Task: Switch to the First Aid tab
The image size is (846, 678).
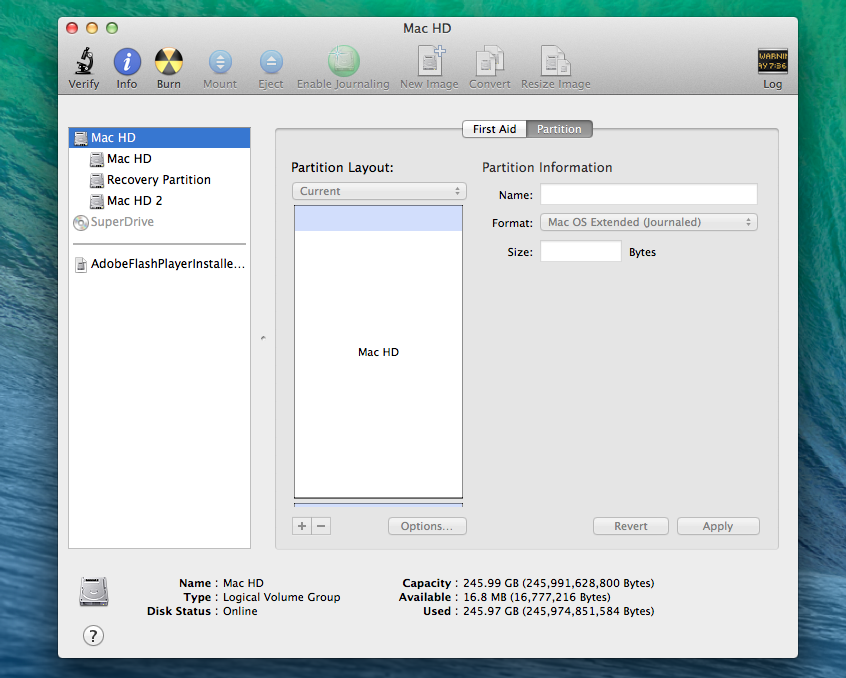Action: (x=494, y=129)
